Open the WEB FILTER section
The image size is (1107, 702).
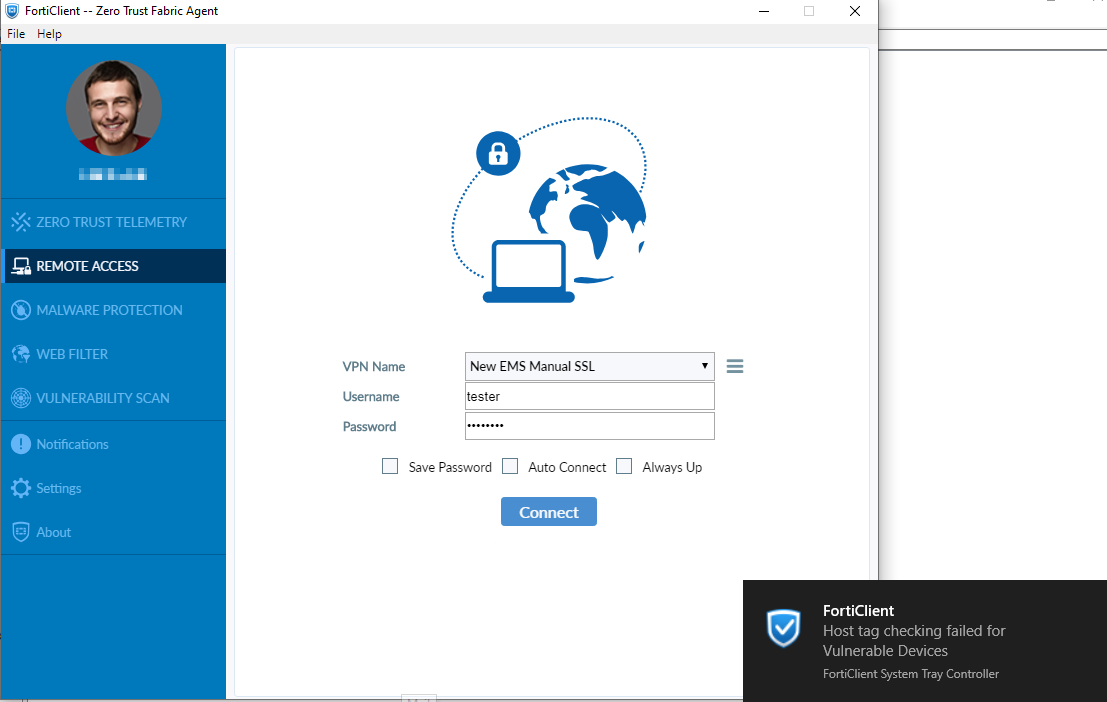tap(22, 354)
